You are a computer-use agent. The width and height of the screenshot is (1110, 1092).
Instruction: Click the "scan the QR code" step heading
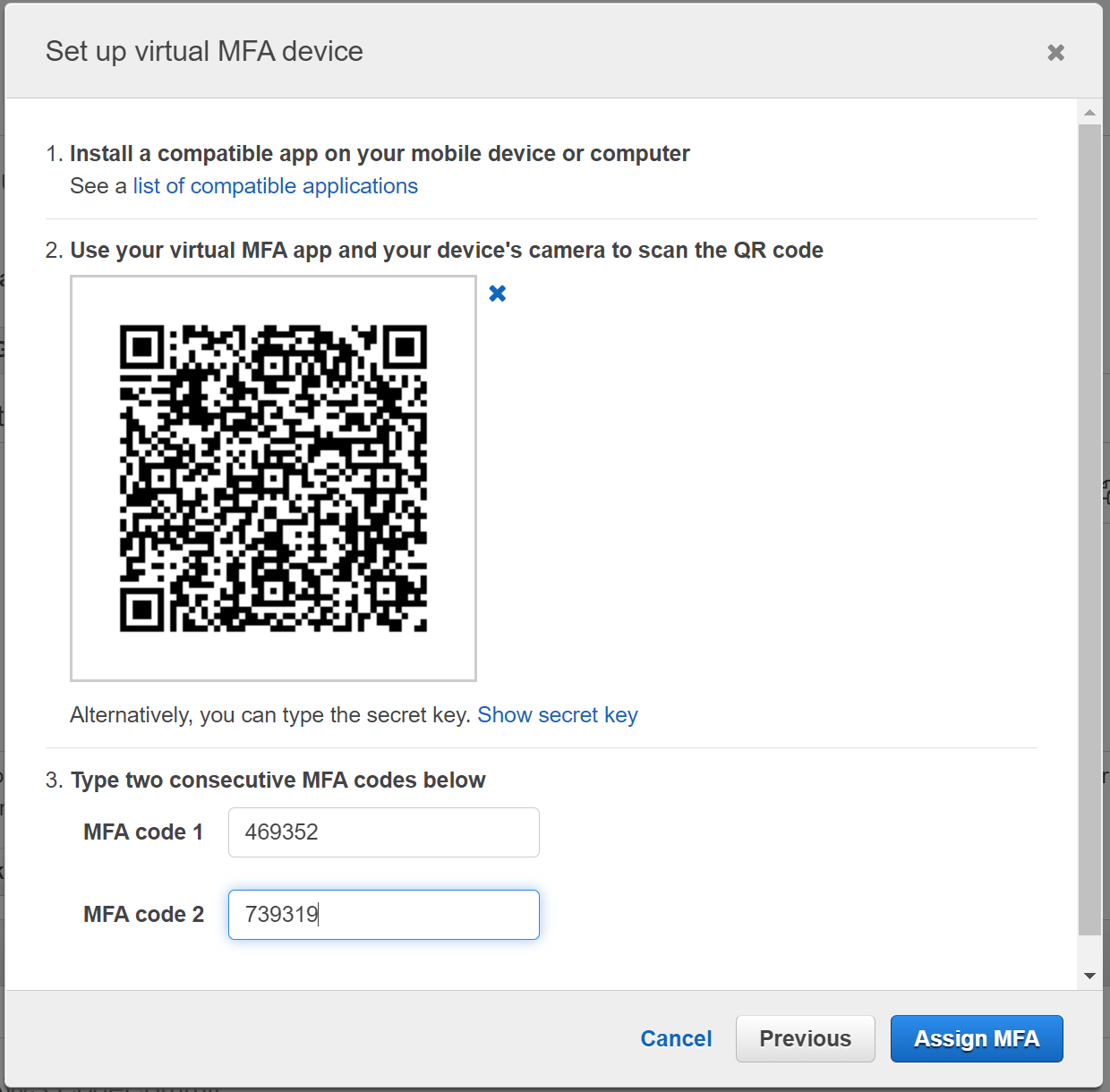pyautogui.click(x=446, y=251)
